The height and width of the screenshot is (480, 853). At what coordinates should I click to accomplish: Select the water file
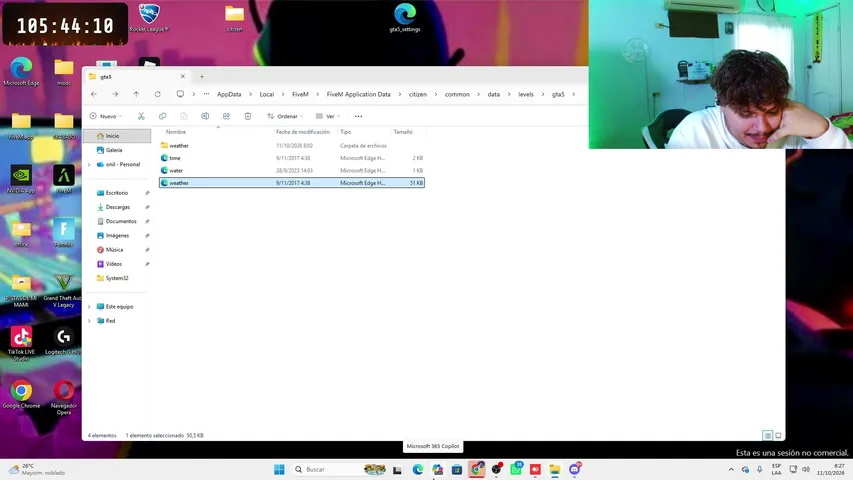point(292,170)
